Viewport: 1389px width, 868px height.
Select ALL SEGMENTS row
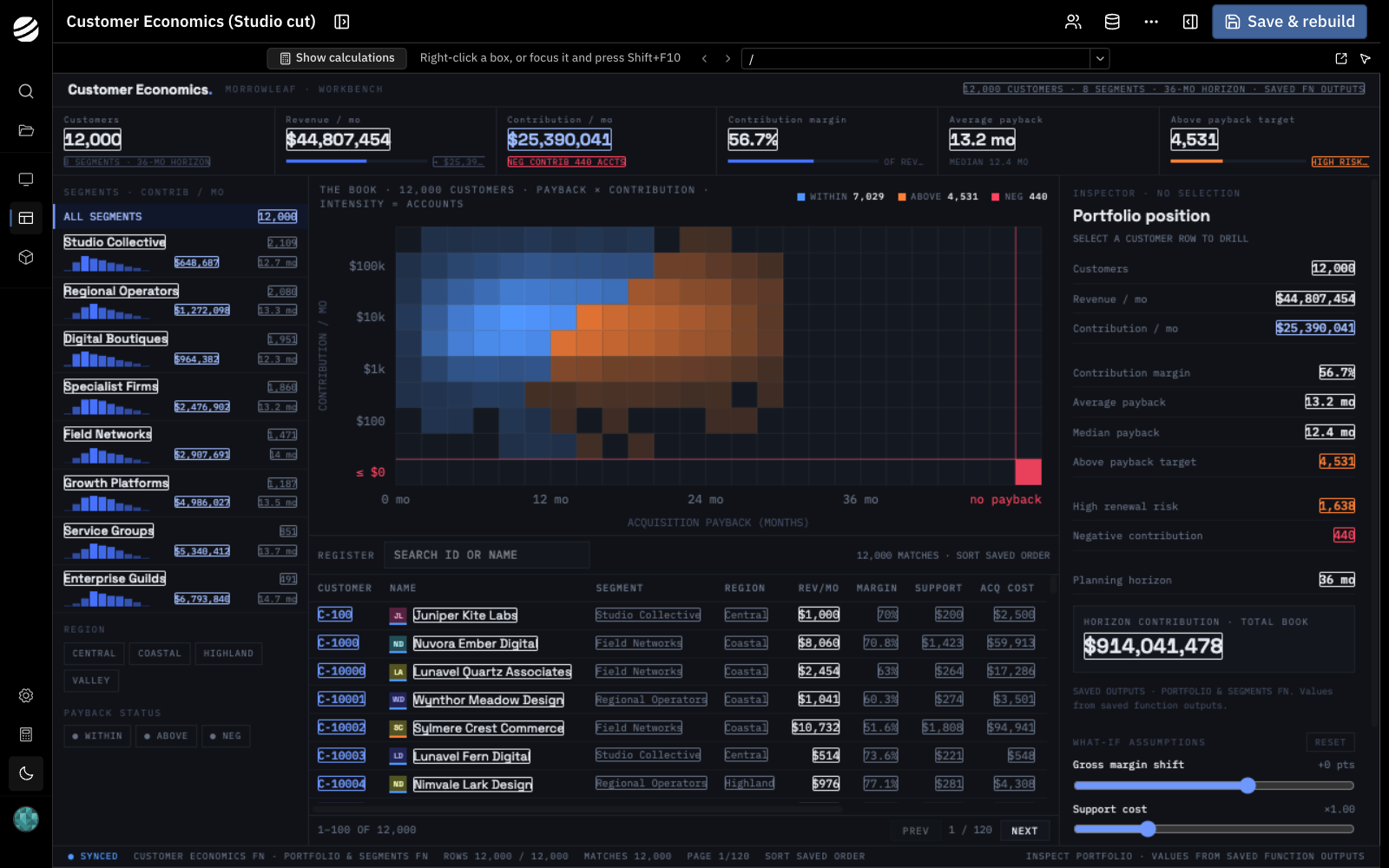tap(180, 216)
